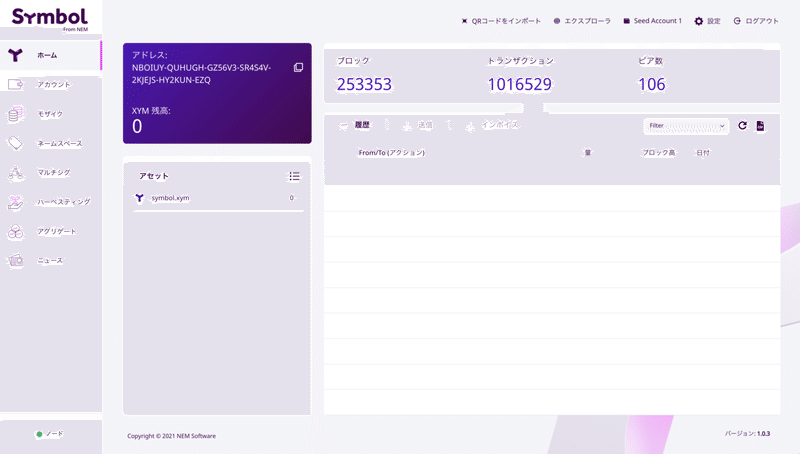The image size is (800, 454).
Task: Click the address NBOIUY-QUHUGH text
Action: [202, 73]
